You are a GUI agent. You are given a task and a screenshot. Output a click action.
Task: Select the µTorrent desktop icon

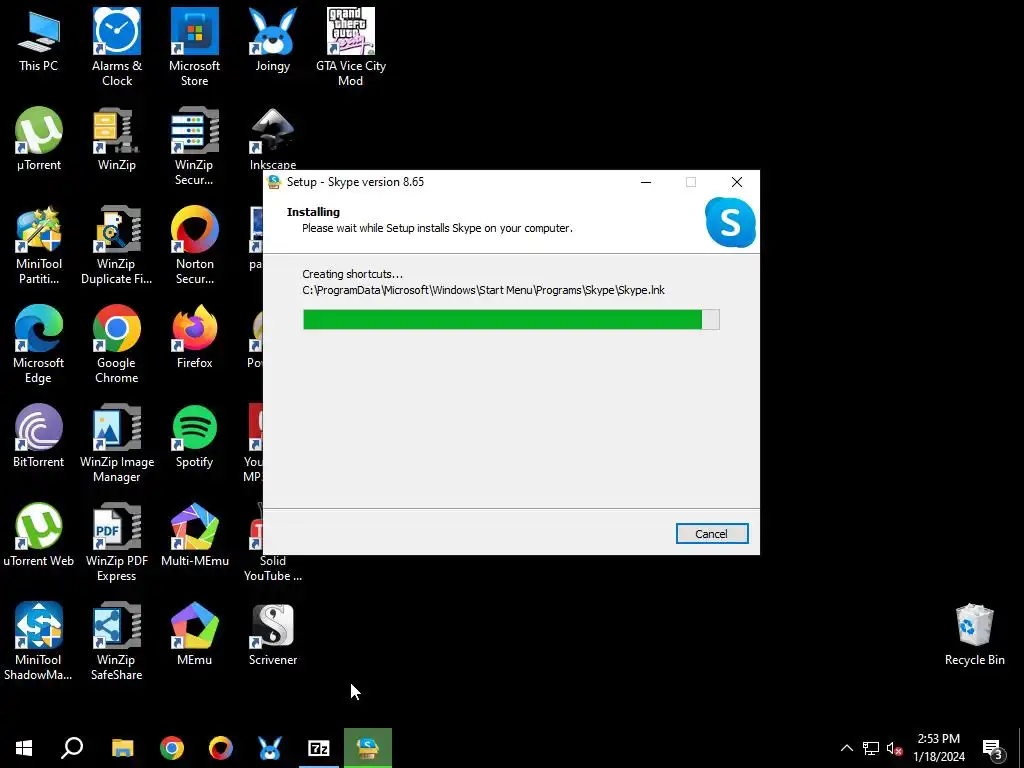pyautogui.click(x=39, y=139)
